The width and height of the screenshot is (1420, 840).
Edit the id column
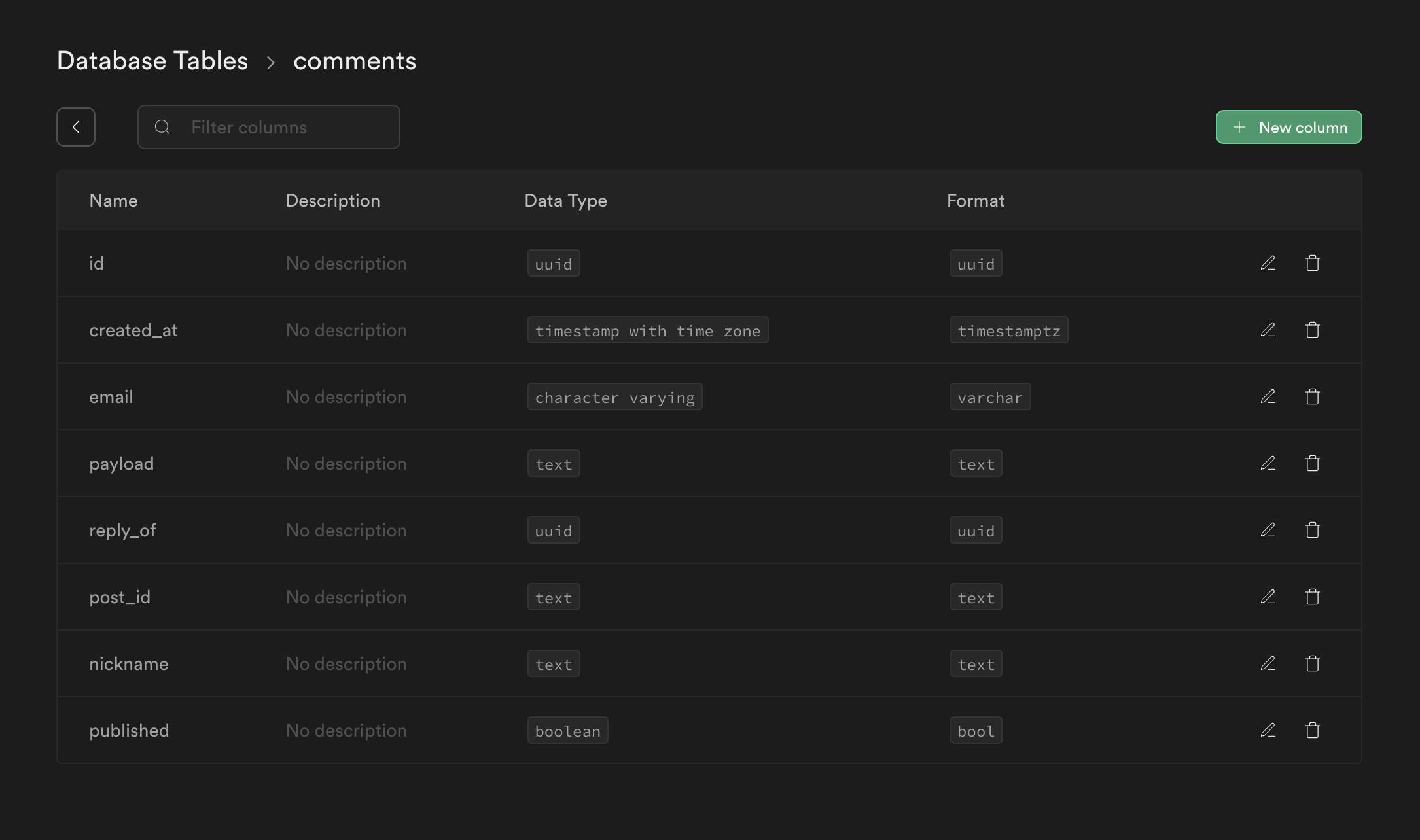[x=1268, y=263]
